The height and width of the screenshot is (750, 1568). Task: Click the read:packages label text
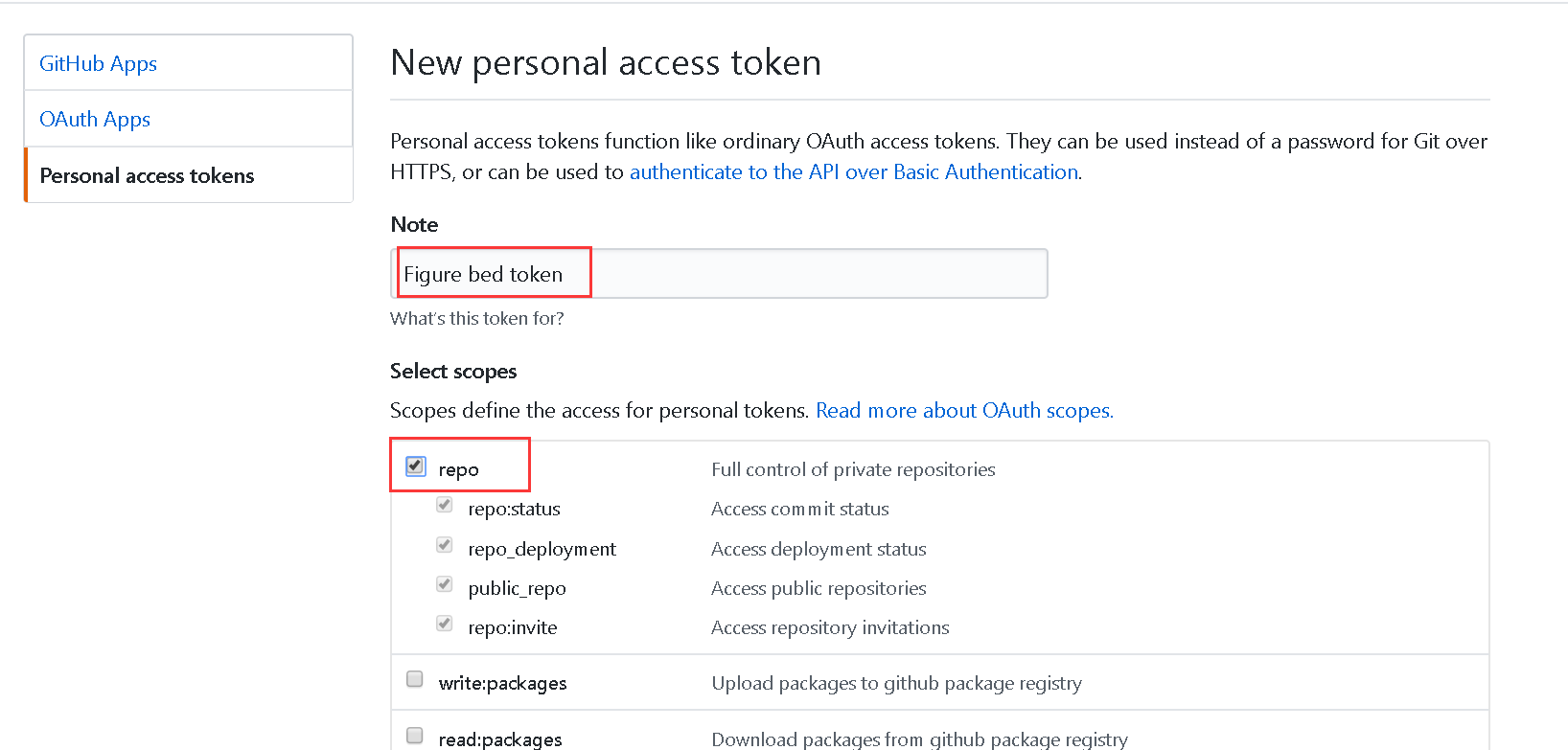click(500, 739)
